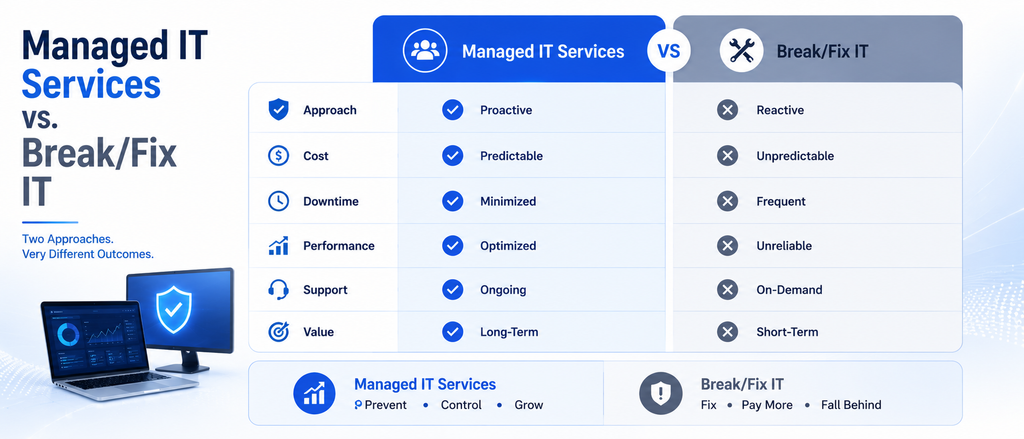The image size is (1024, 439).
Task: Click the VS circle badge
Action: 669,50
